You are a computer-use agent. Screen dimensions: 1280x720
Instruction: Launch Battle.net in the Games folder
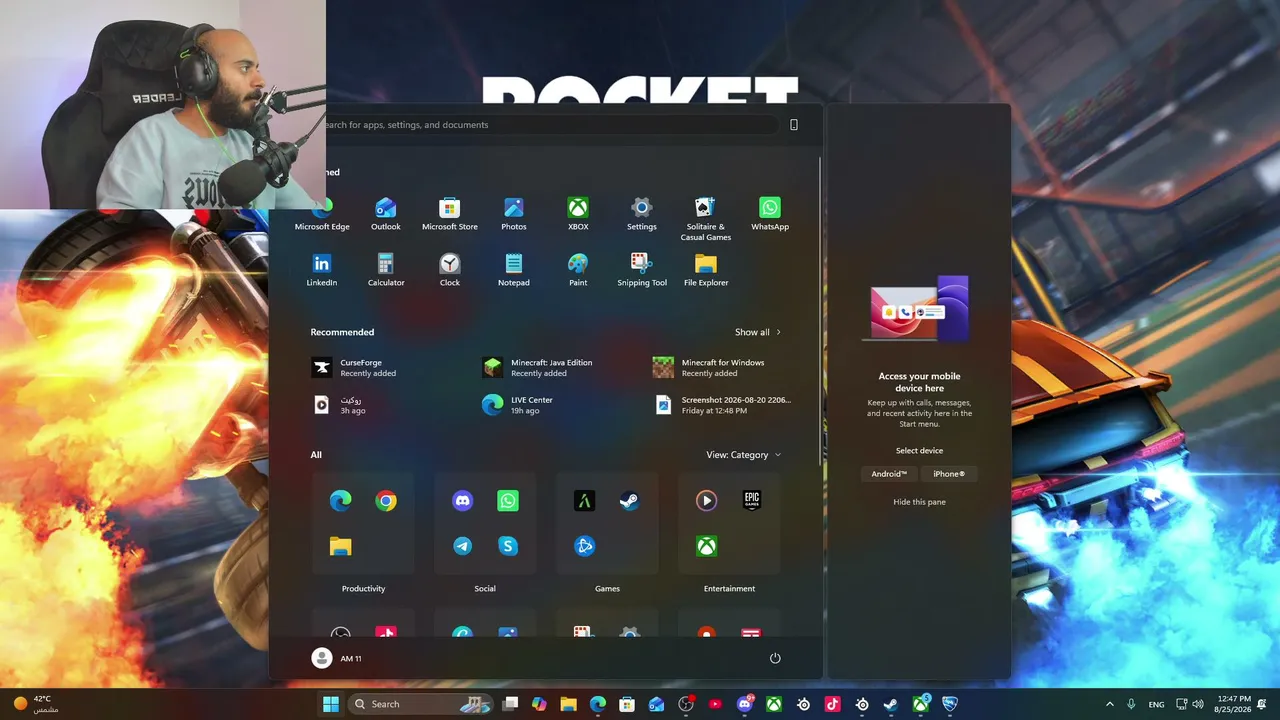click(x=585, y=546)
